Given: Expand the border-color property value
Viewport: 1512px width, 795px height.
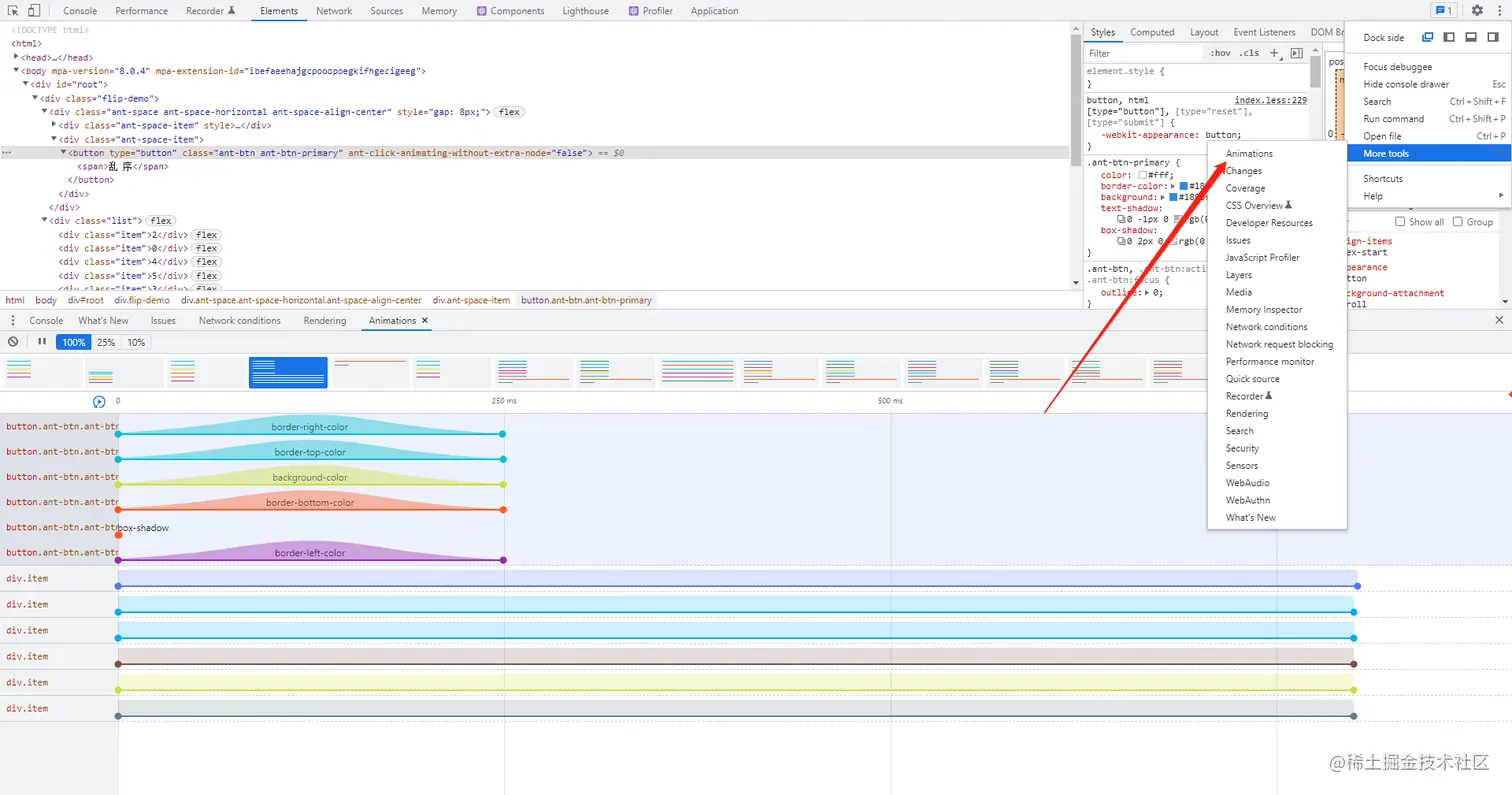Looking at the screenshot, I should (1173, 186).
